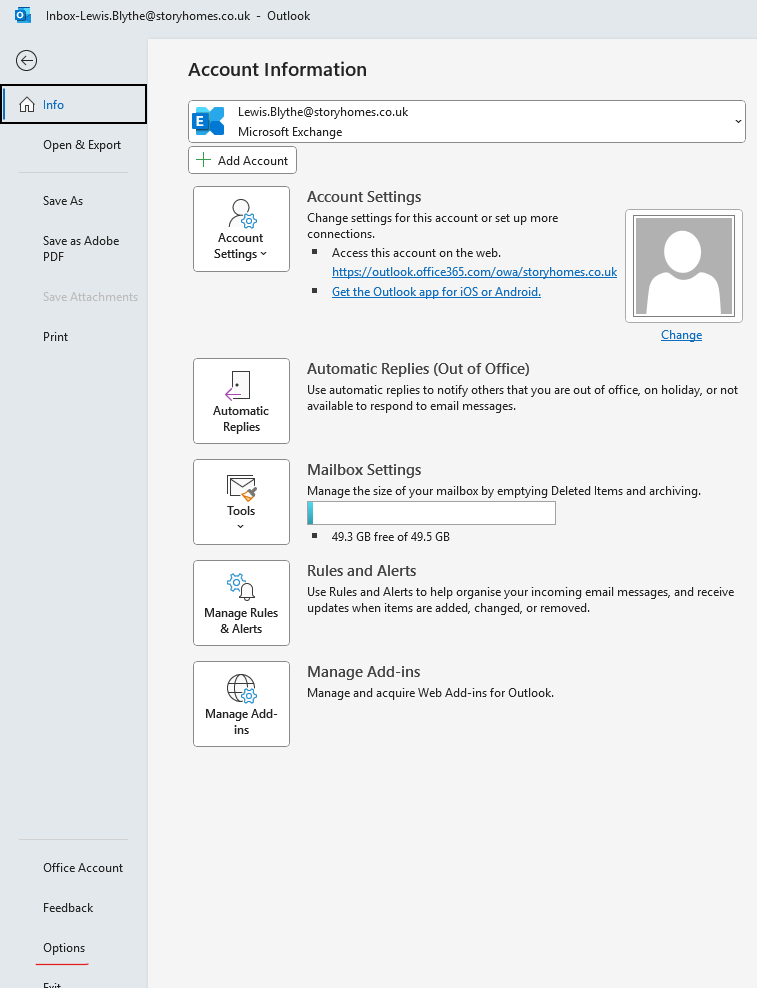The height and width of the screenshot is (988, 757).
Task: Click the Mailbox Settings heading
Action: (364, 470)
